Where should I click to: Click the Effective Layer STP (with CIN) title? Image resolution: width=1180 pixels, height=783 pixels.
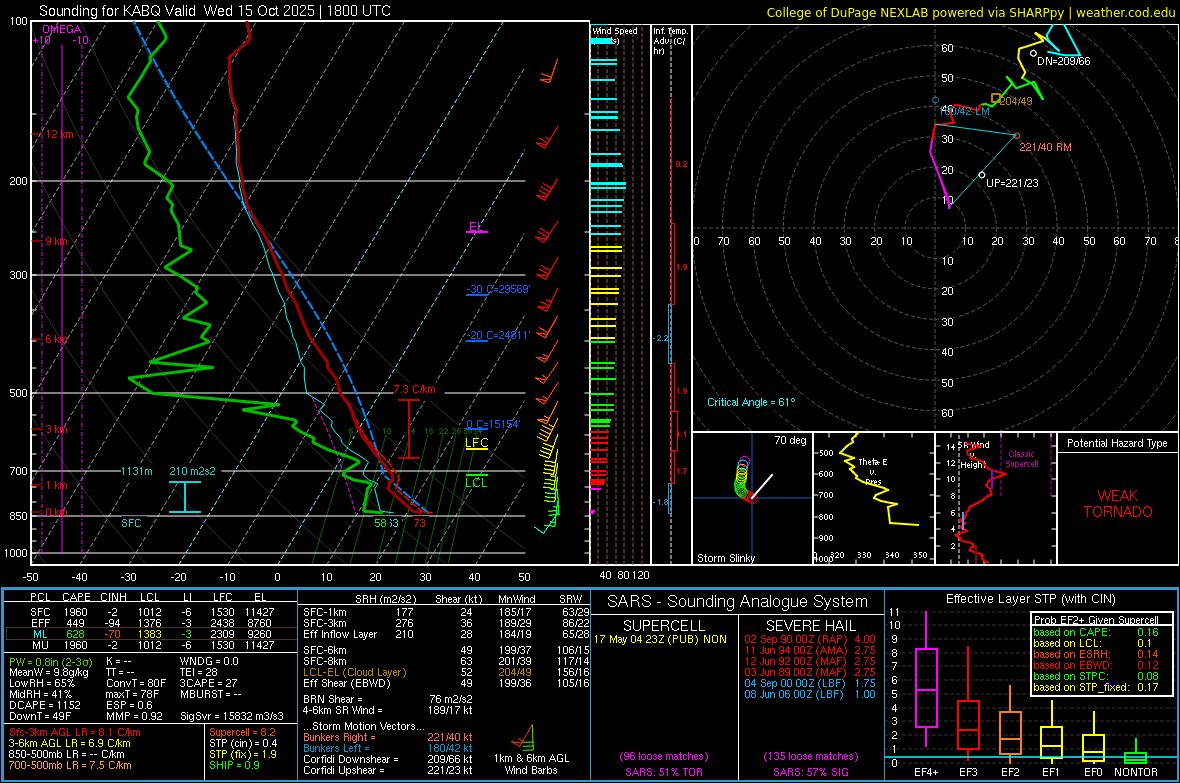point(1030,599)
